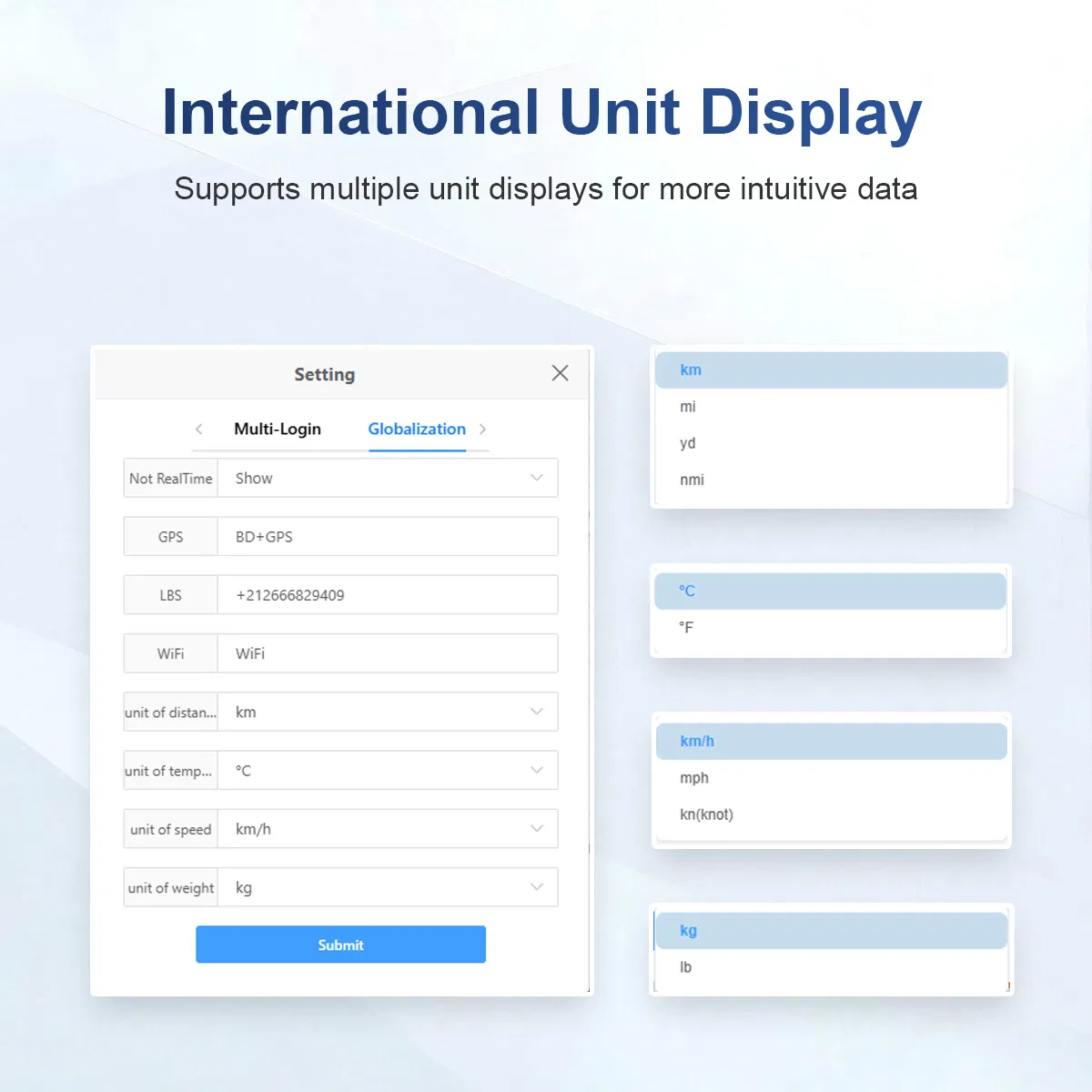Pick kn(knot) in the speed list
1092x1092 pixels.
click(x=831, y=814)
